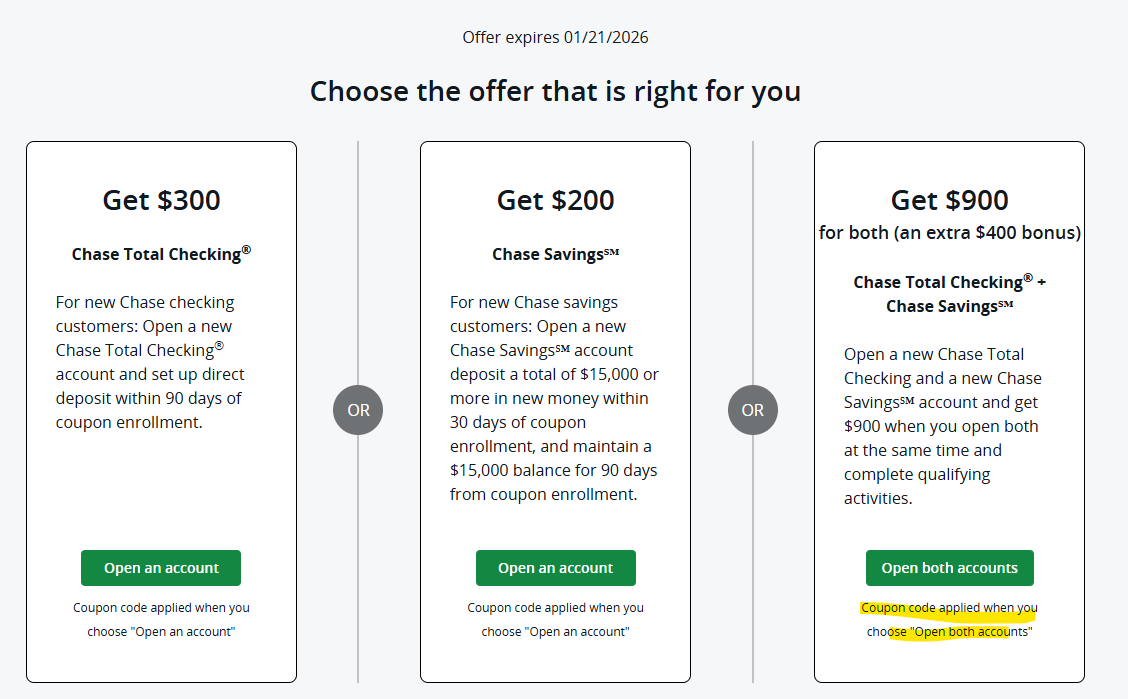Image resolution: width=1128 pixels, height=699 pixels.
Task: Select the Get $200 heading
Action: pos(555,200)
